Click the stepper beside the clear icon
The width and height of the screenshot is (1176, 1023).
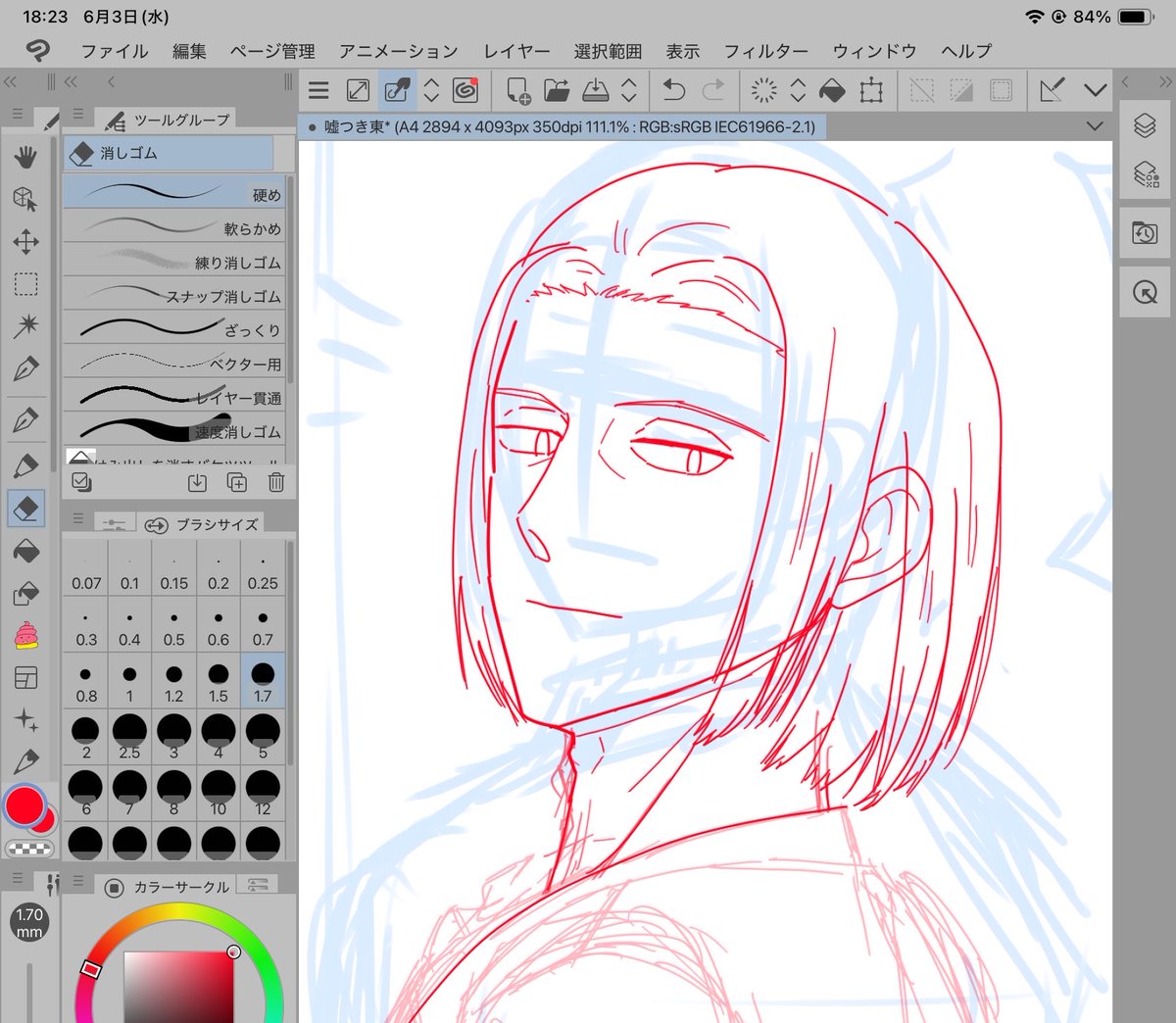(x=798, y=91)
